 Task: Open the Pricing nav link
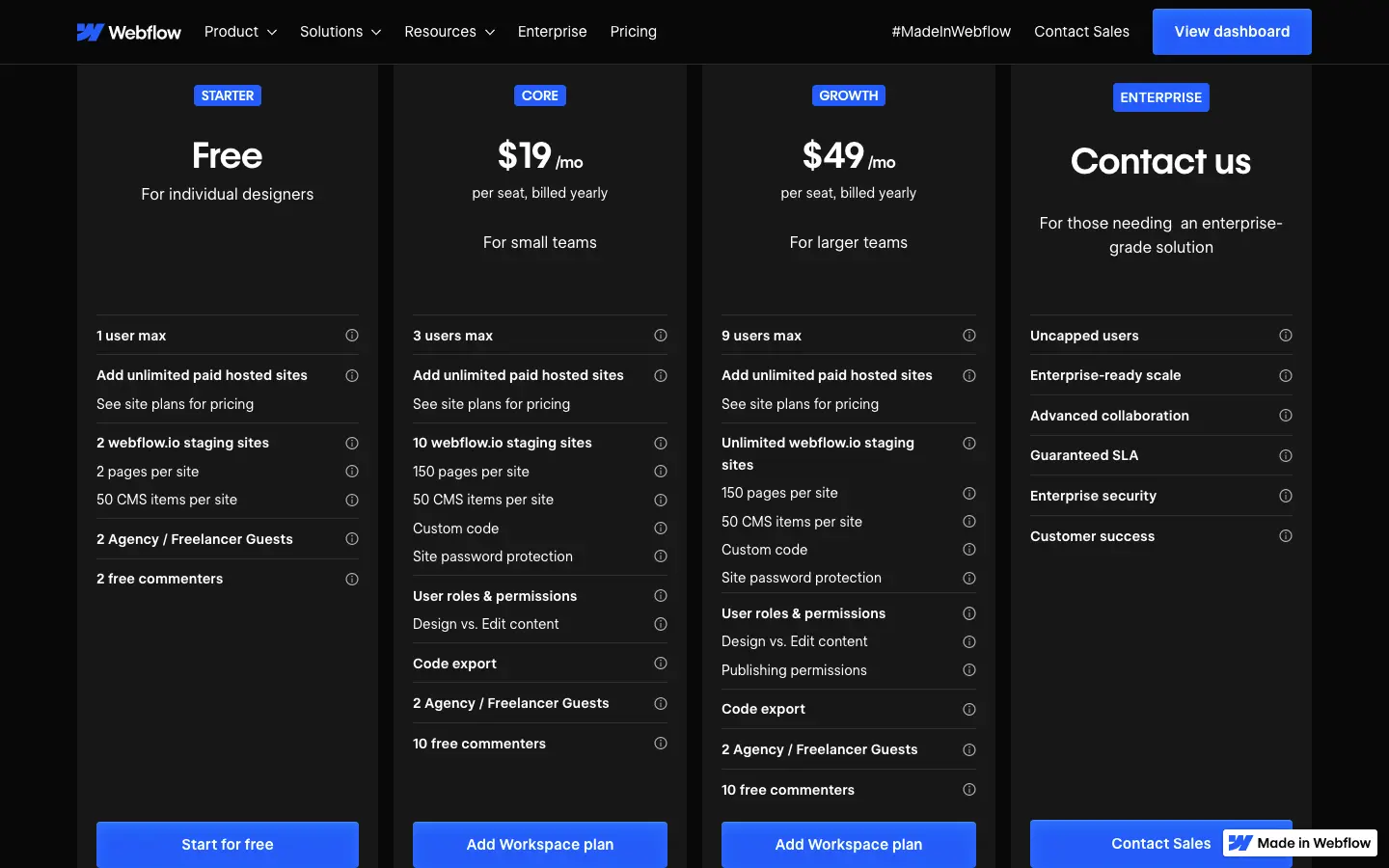[x=634, y=32]
